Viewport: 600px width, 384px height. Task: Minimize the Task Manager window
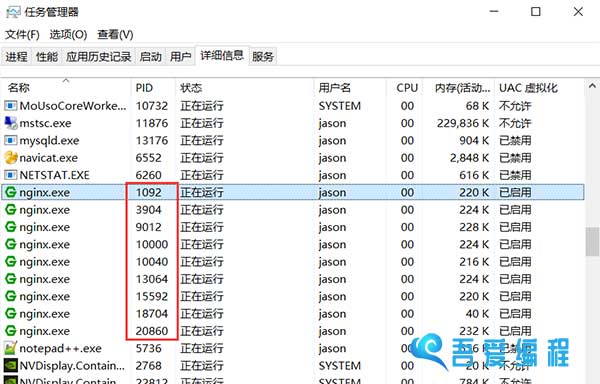[x=494, y=12]
